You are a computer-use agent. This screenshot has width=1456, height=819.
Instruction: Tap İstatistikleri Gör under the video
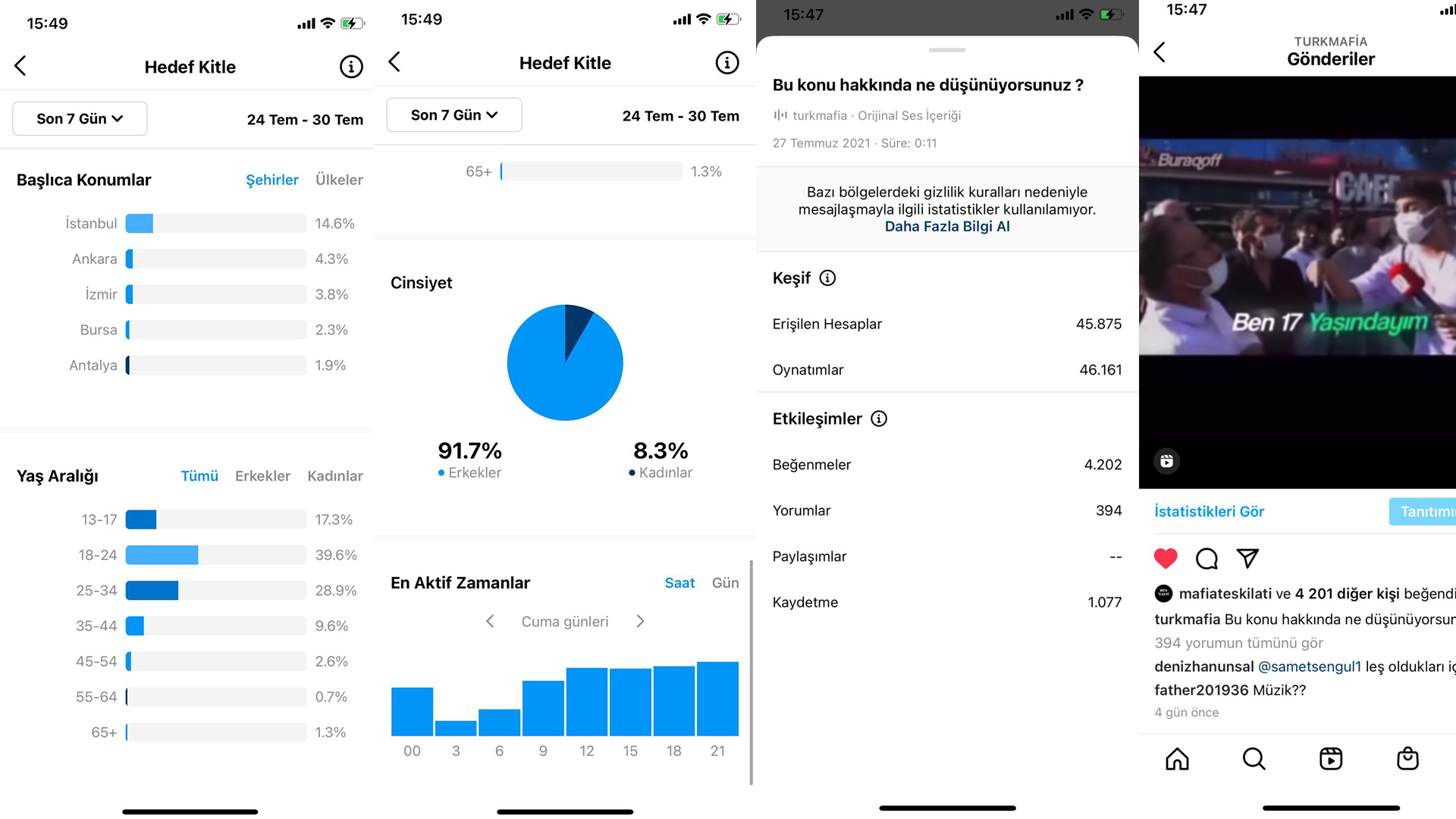pyautogui.click(x=1209, y=512)
